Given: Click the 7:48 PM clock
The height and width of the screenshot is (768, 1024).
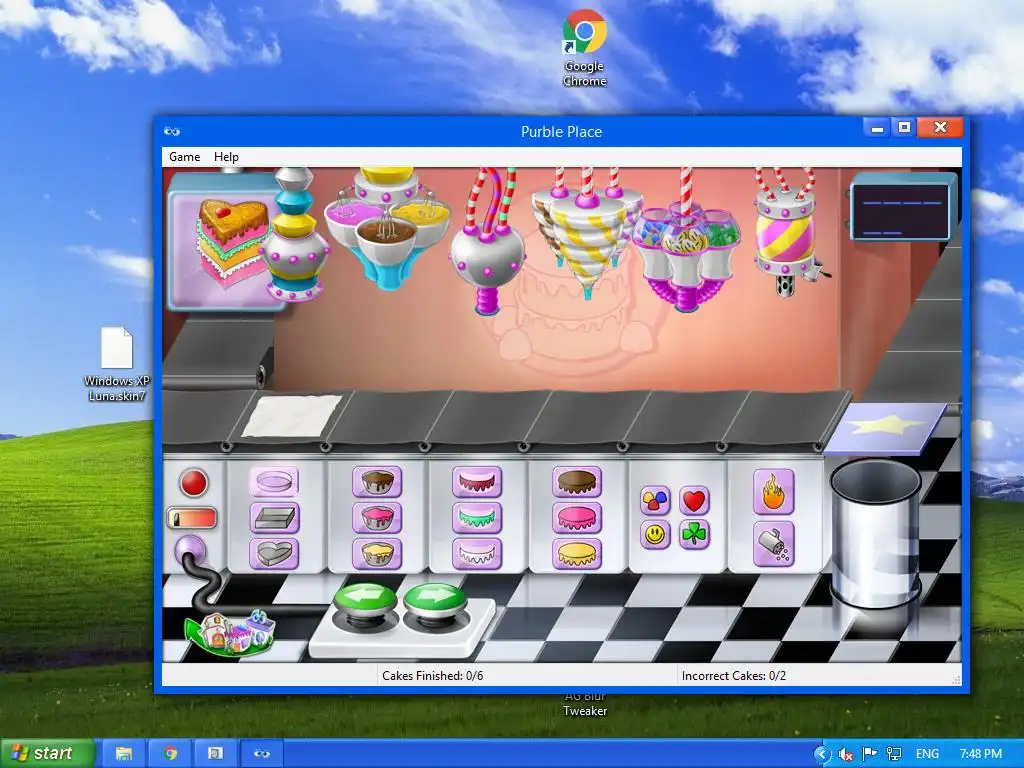Looking at the screenshot, I should click(x=981, y=754).
